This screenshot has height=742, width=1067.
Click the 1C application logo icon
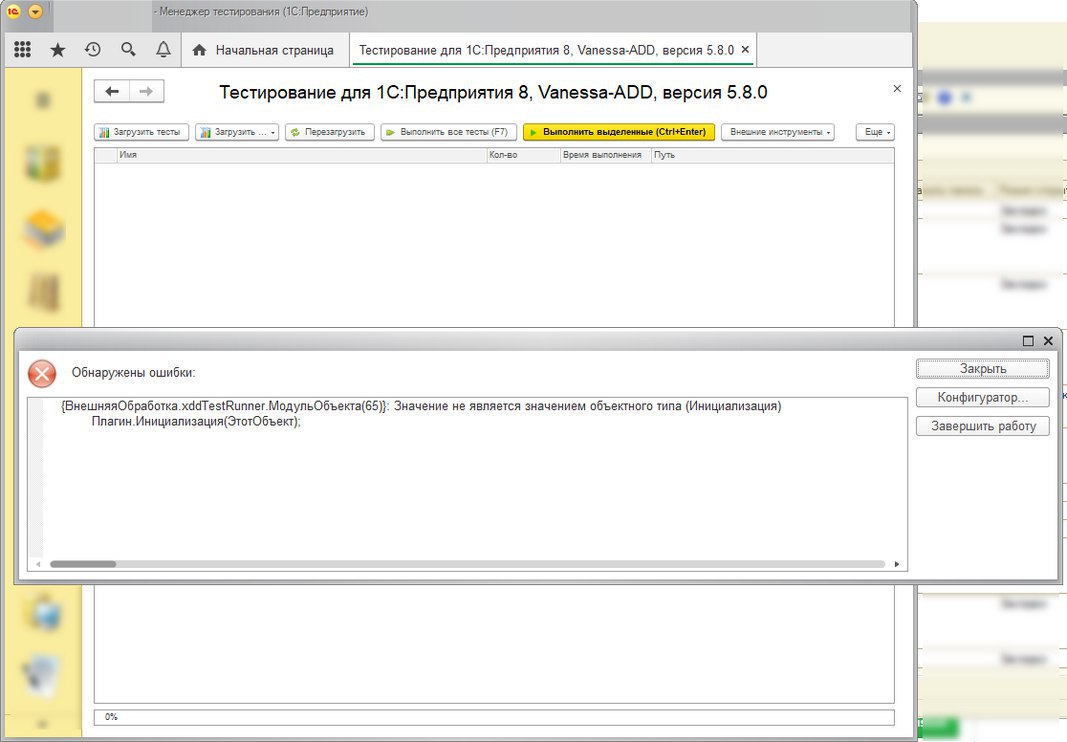[14, 12]
